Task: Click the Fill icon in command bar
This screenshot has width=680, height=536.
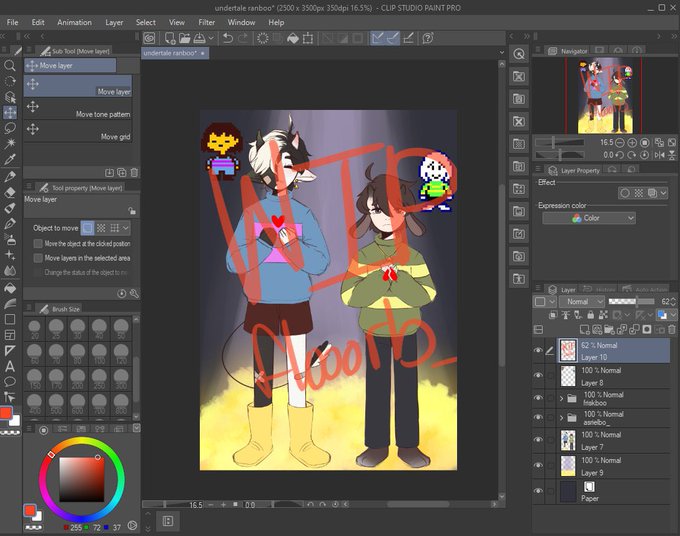Action: pos(293,38)
